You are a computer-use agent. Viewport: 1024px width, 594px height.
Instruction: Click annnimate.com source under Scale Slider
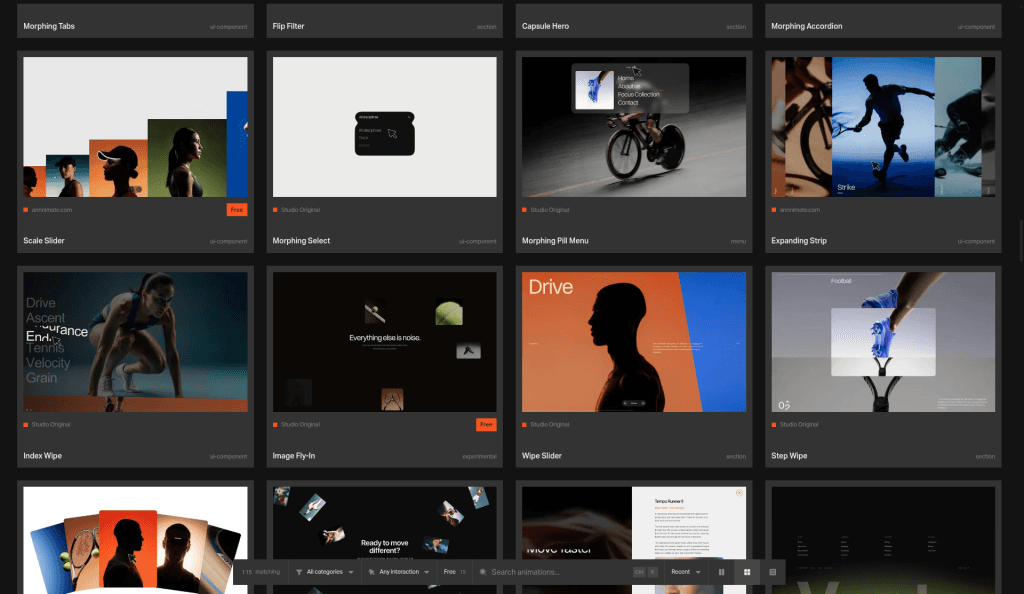pyautogui.click(x=52, y=210)
